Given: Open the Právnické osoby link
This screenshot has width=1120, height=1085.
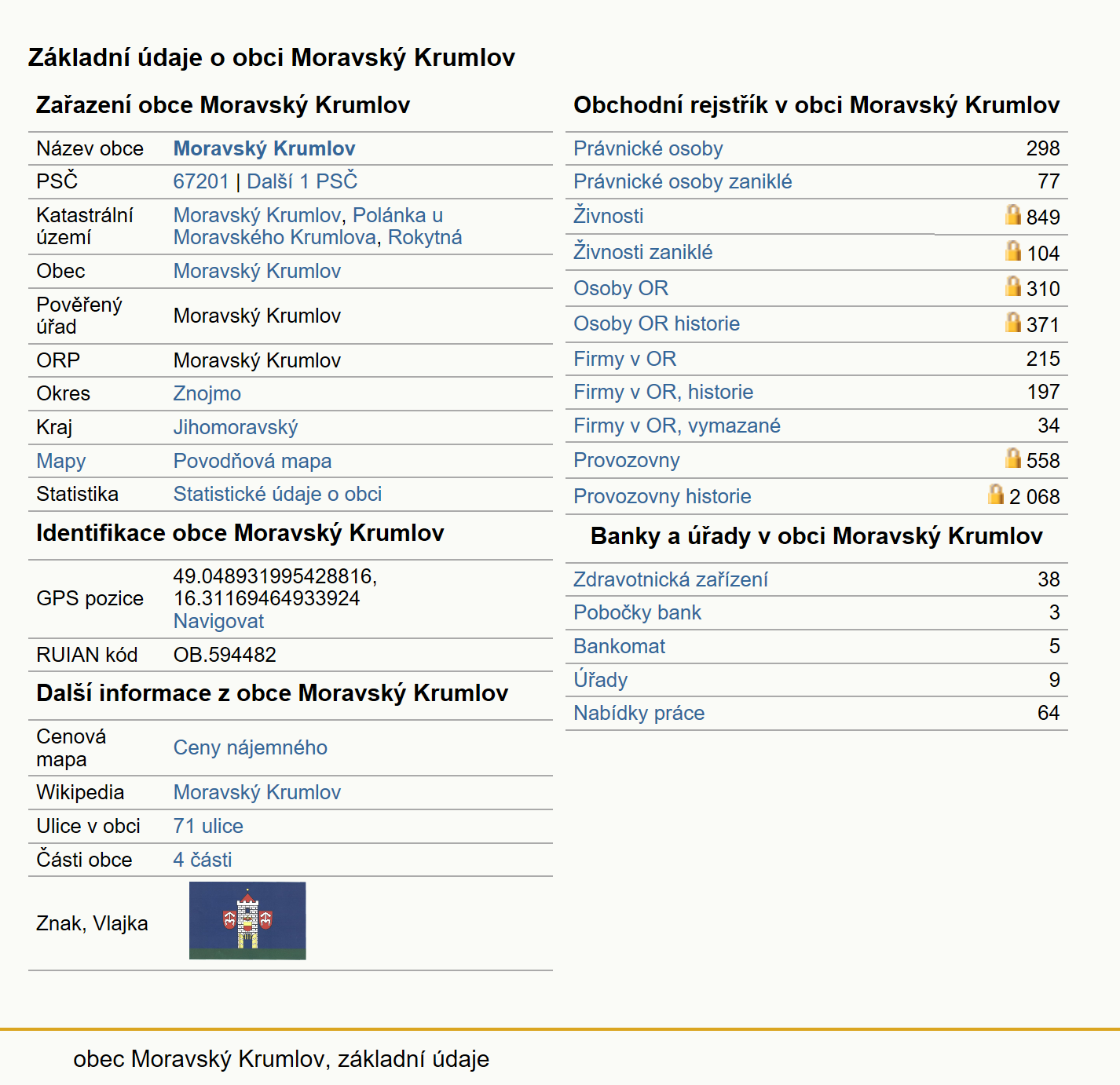Looking at the screenshot, I should 648,148.
